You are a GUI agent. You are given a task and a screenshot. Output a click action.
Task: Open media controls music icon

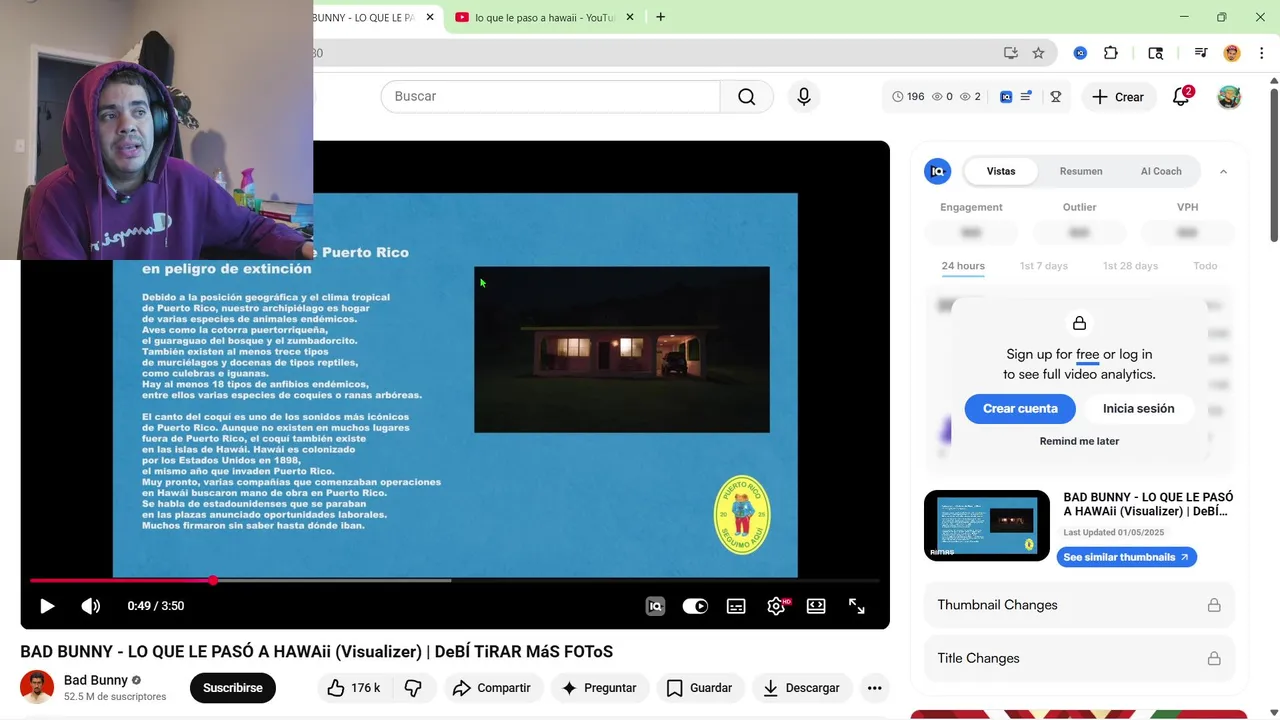coord(1201,53)
